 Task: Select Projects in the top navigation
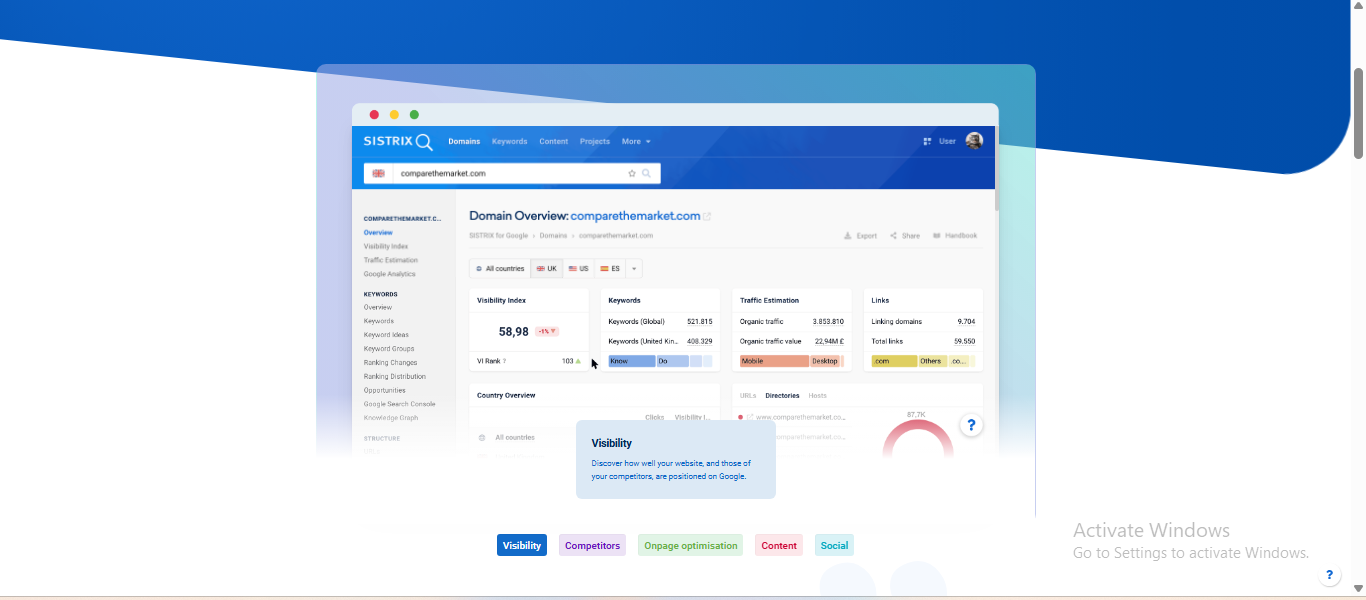click(595, 141)
